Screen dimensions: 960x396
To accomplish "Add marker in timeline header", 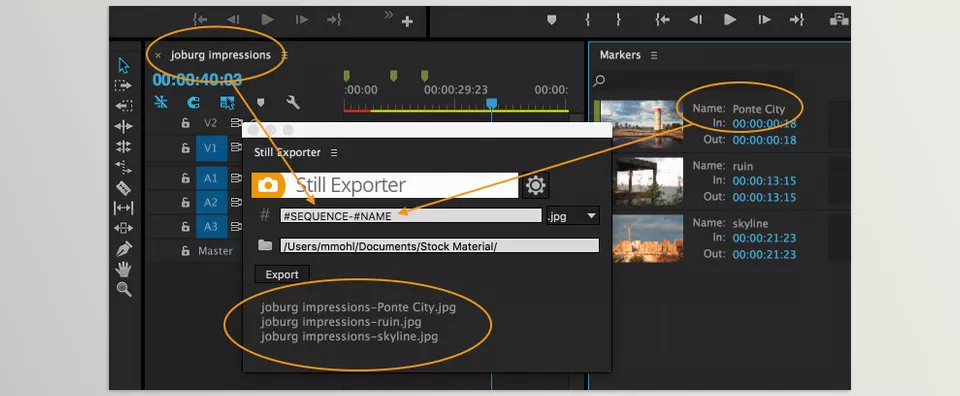I will tap(261, 102).
